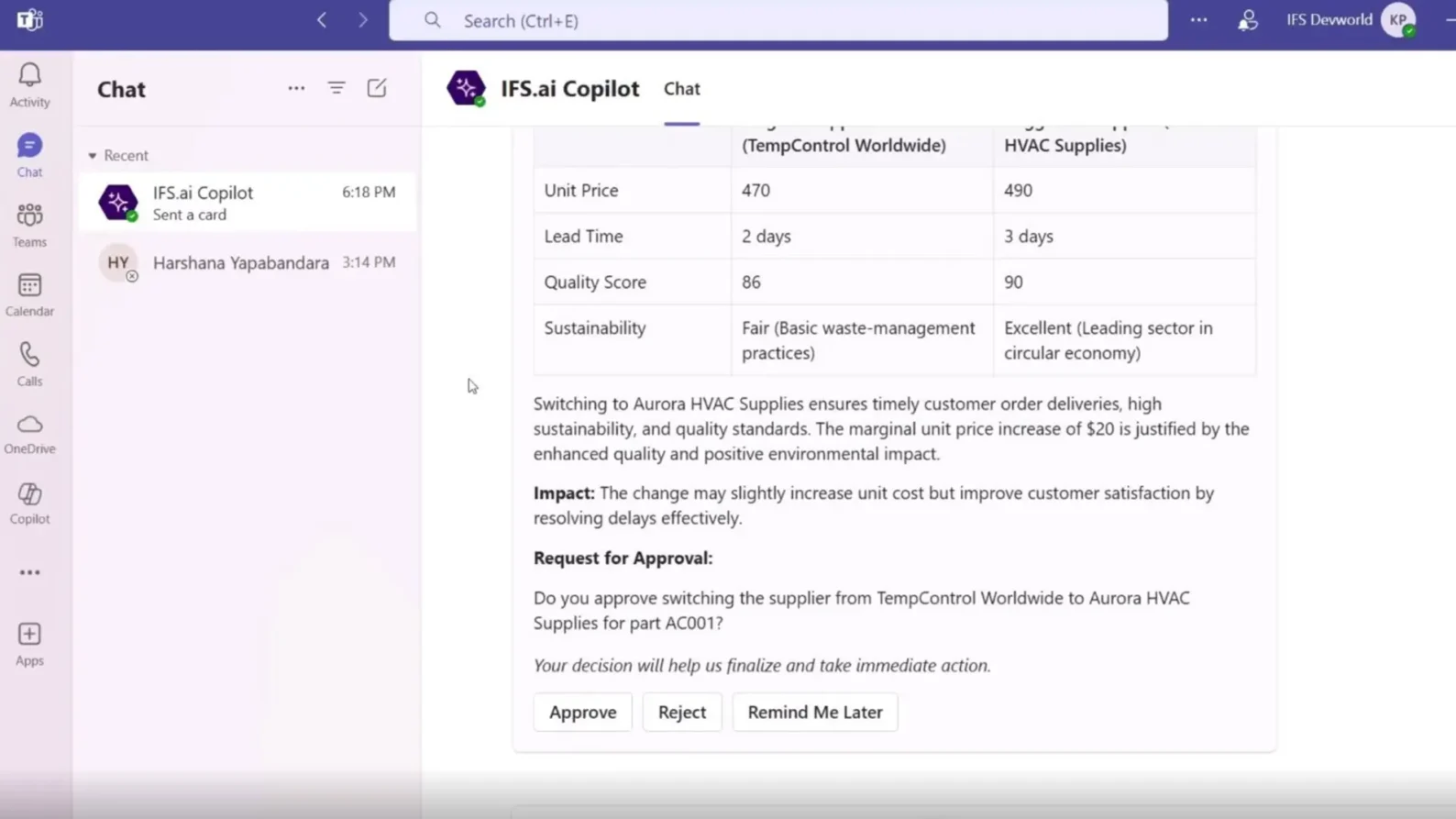Screen dimensions: 1456x819
Task: Show more apps in sidebar
Action: (x=29, y=572)
